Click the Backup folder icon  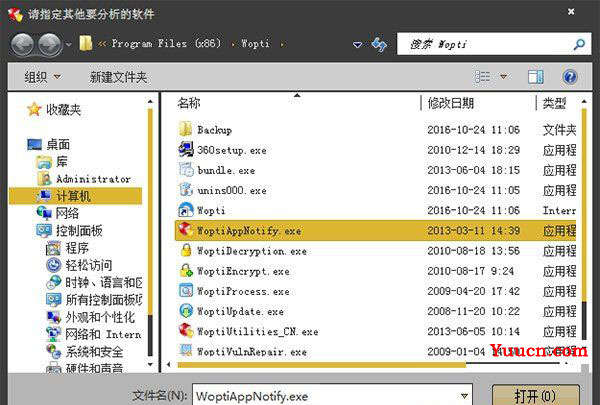point(186,129)
